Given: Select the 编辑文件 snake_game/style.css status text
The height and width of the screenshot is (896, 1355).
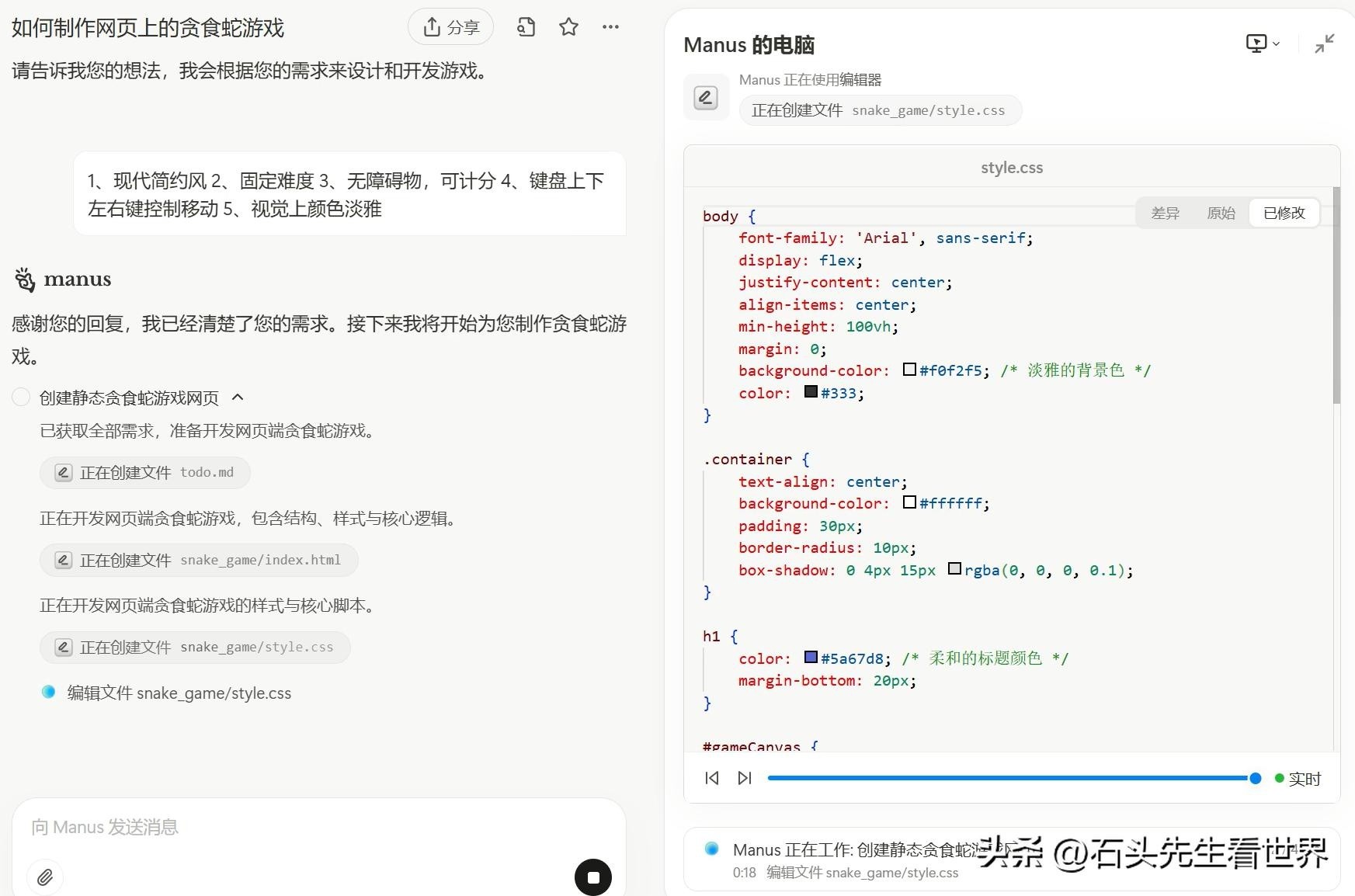Looking at the screenshot, I should (179, 693).
